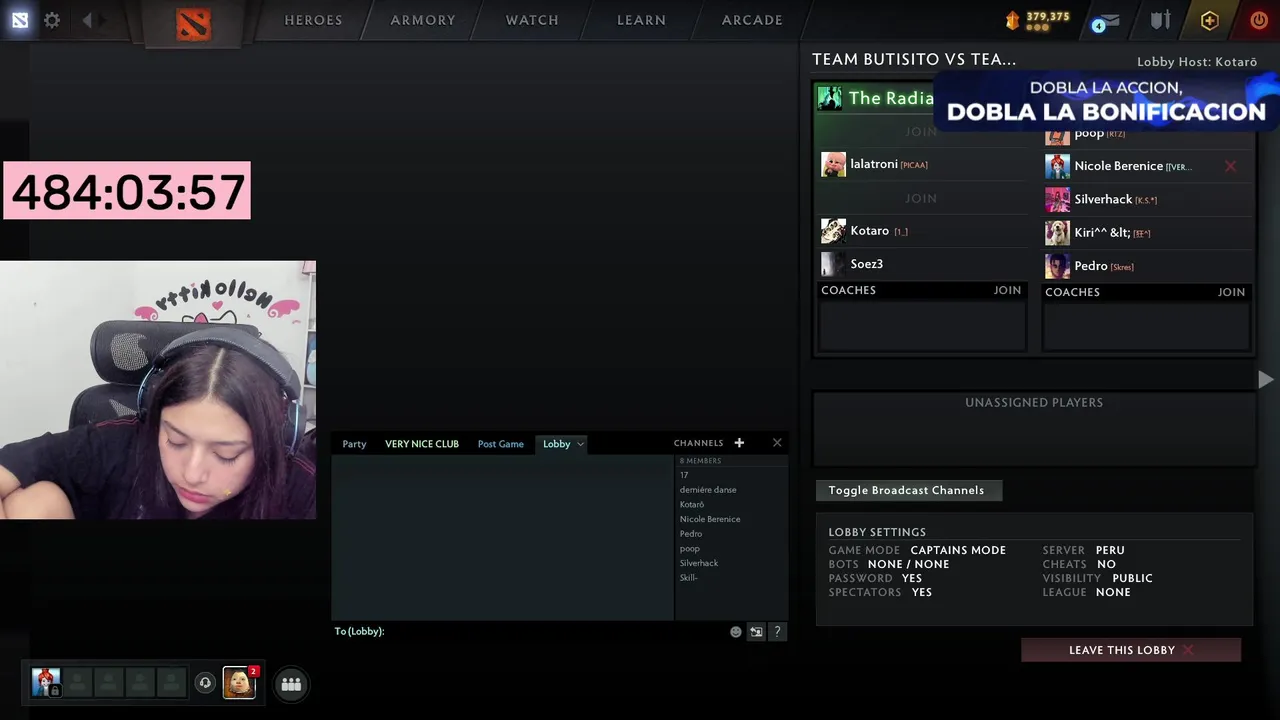
Task: Click Pedro's avatar in Dire team
Action: (x=1057, y=266)
